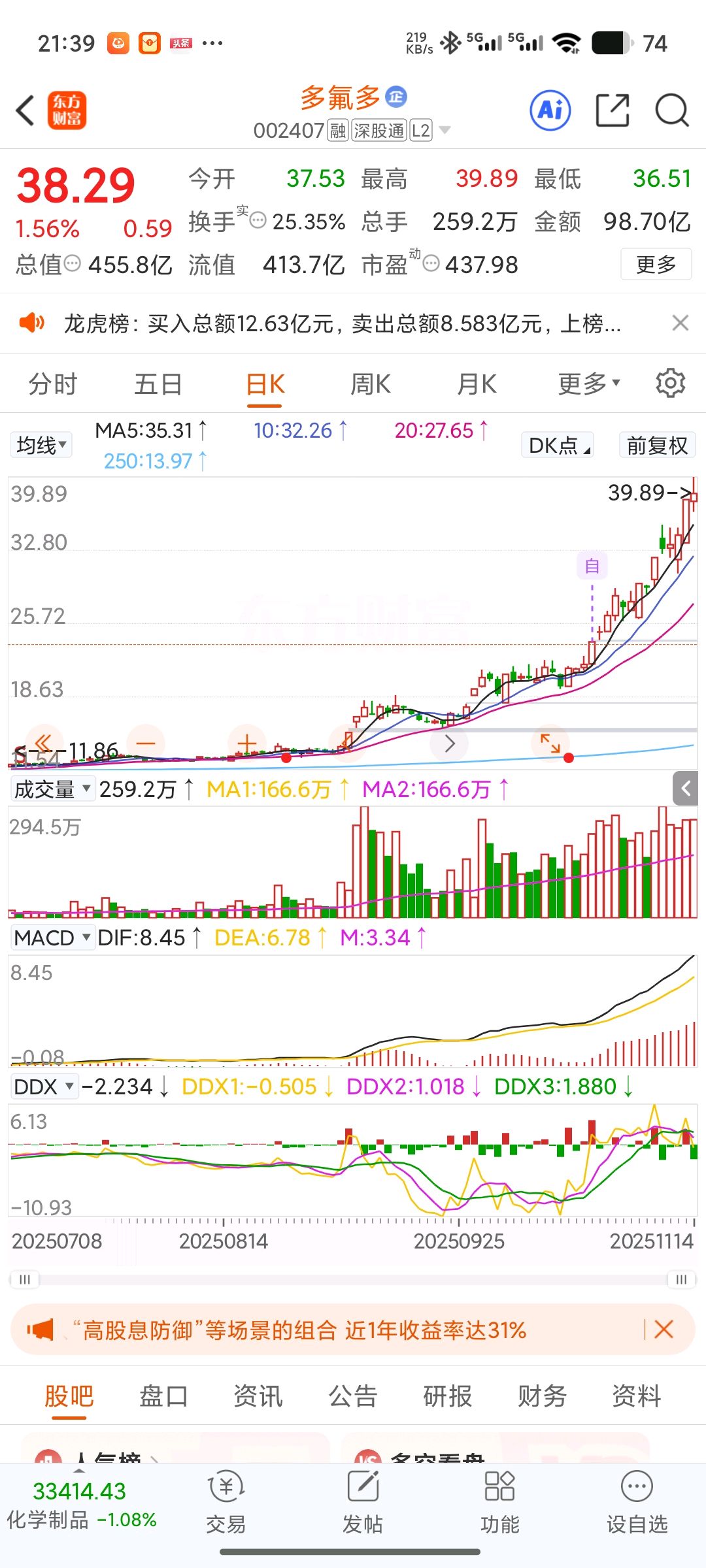The image size is (706, 1568).
Task: Tap 市盈 info circle icon
Action: click(x=431, y=263)
